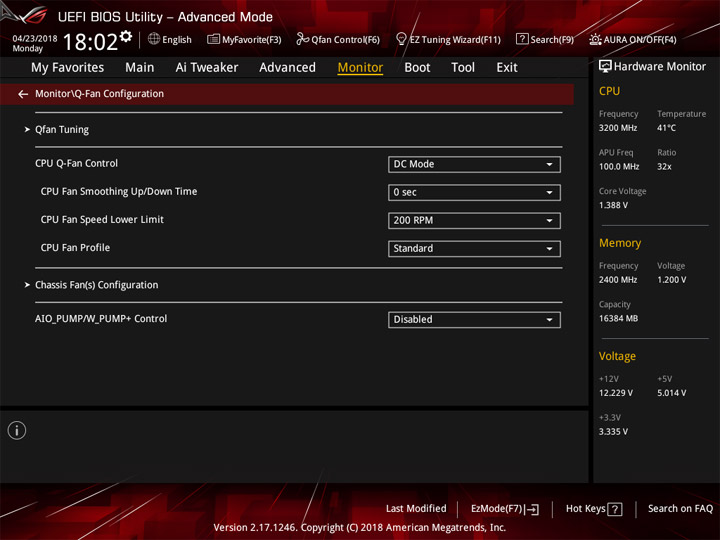Viewport: 720px width, 540px height.
Task: Change language via English button
Action: [170, 39]
